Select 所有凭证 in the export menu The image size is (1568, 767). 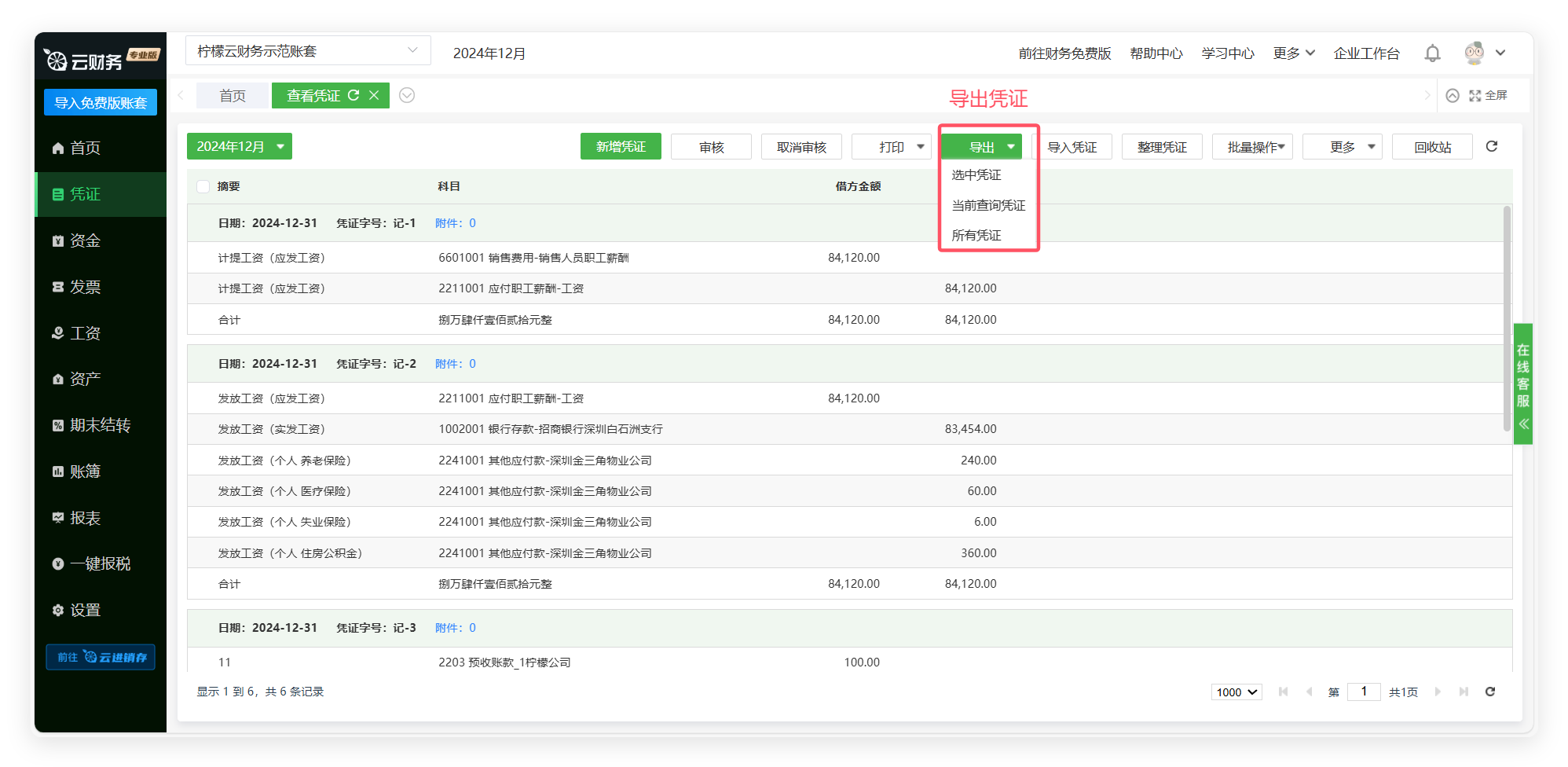click(x=976, y=235)
